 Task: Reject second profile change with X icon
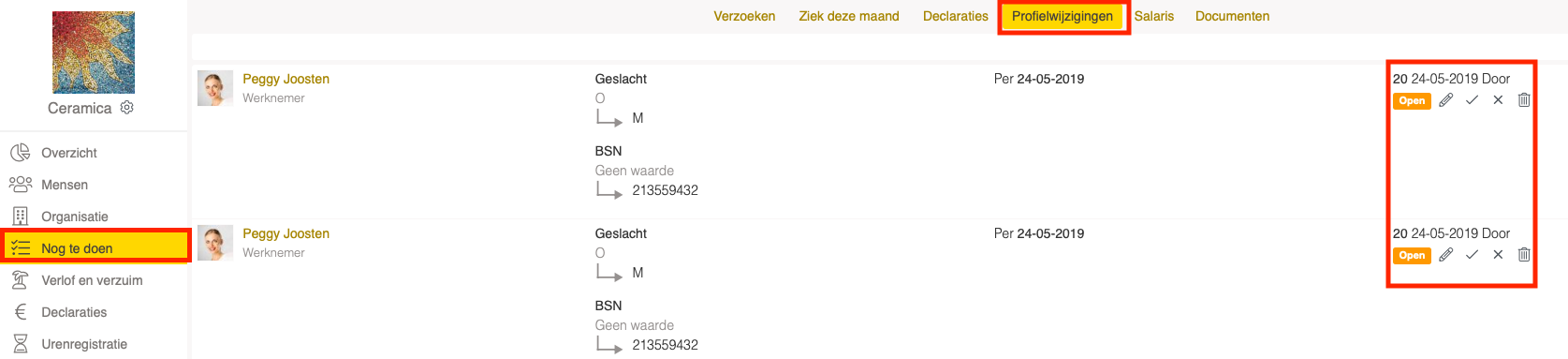[1498, 255]
